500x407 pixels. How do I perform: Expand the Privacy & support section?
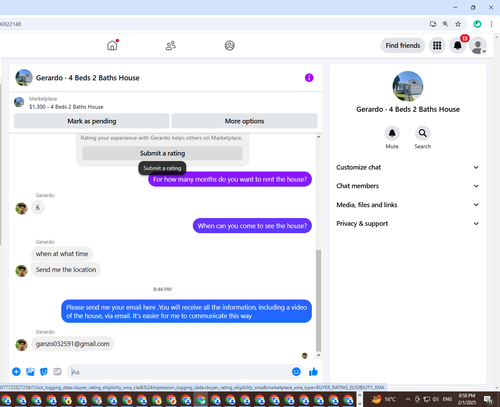tap(408, 223)
